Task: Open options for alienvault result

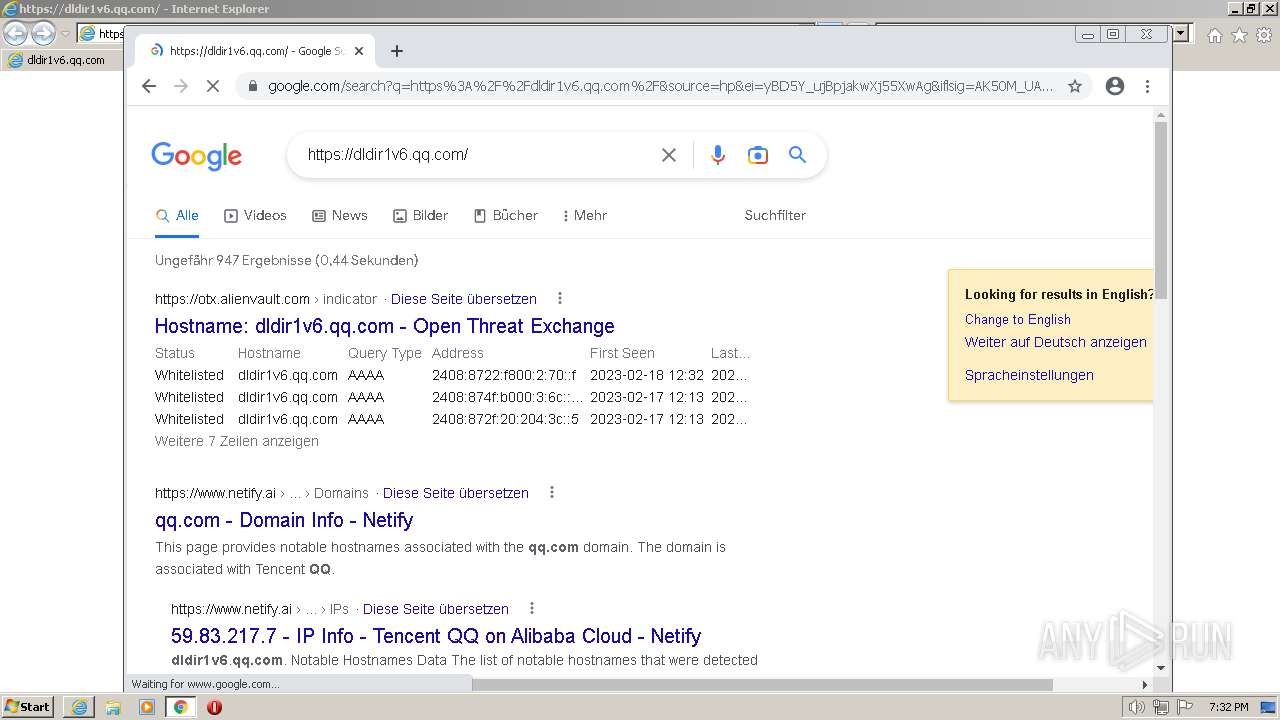Action: click(x=560, y=298)
